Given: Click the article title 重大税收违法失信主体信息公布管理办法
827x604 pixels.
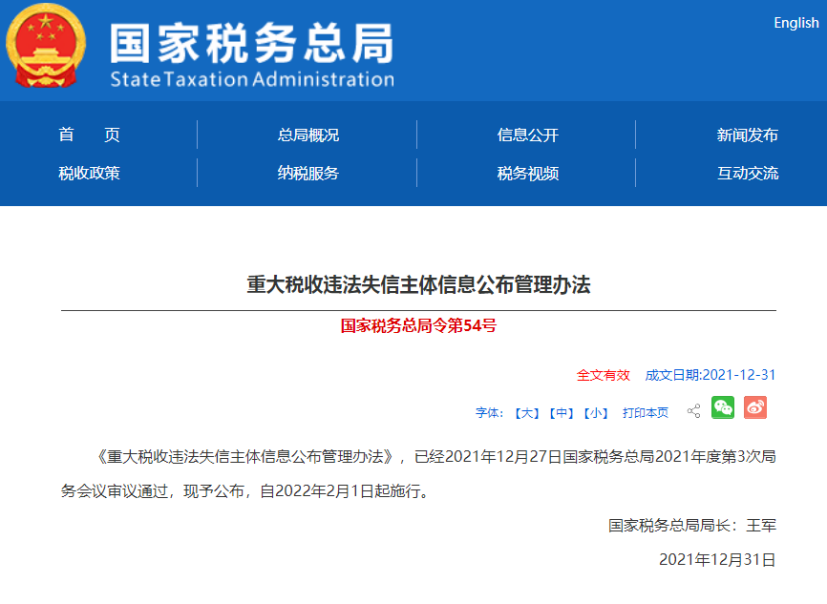Looking at the screenshot, I should (x=418, y=285).
